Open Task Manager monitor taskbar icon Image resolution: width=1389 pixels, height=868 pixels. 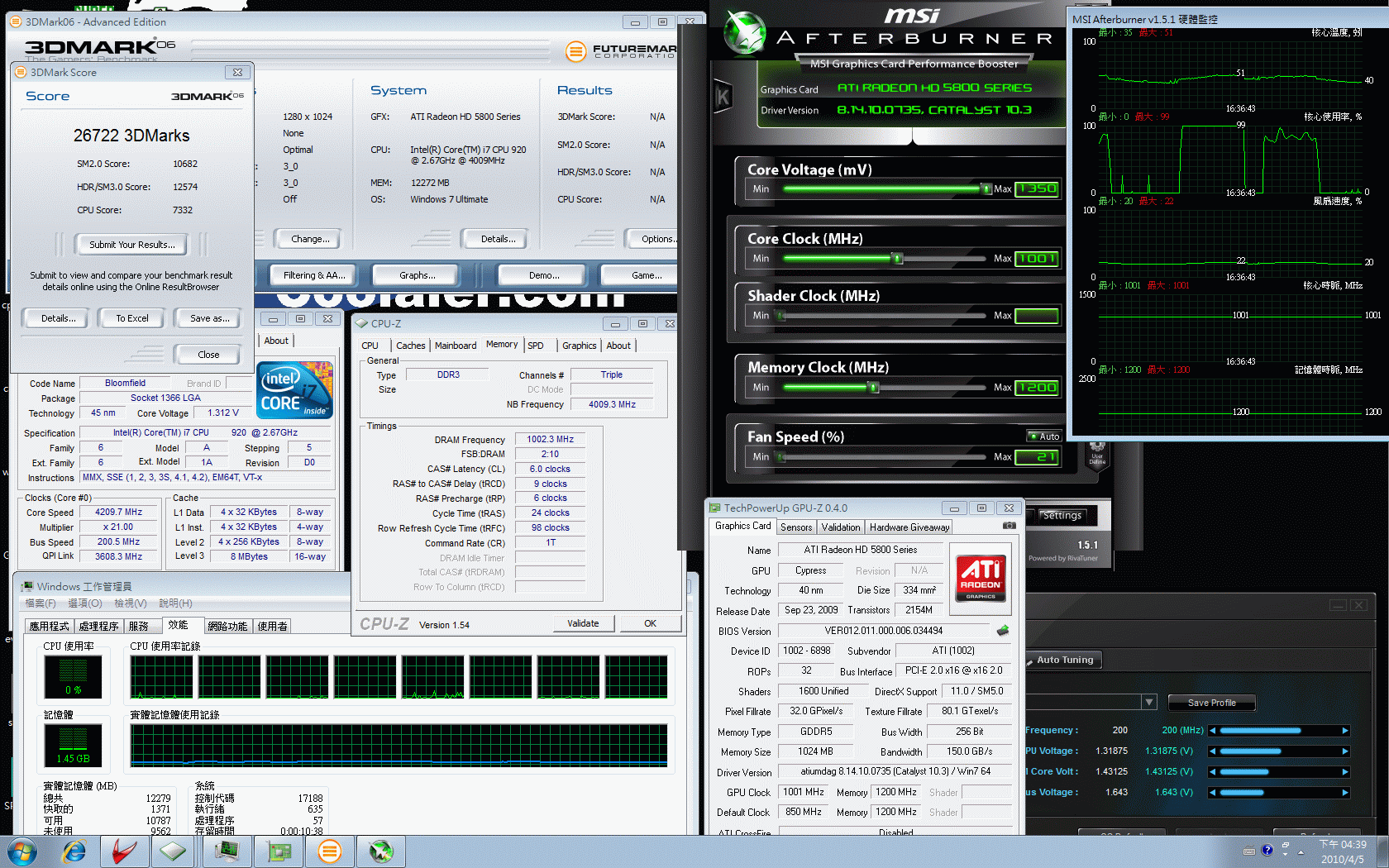226,851
